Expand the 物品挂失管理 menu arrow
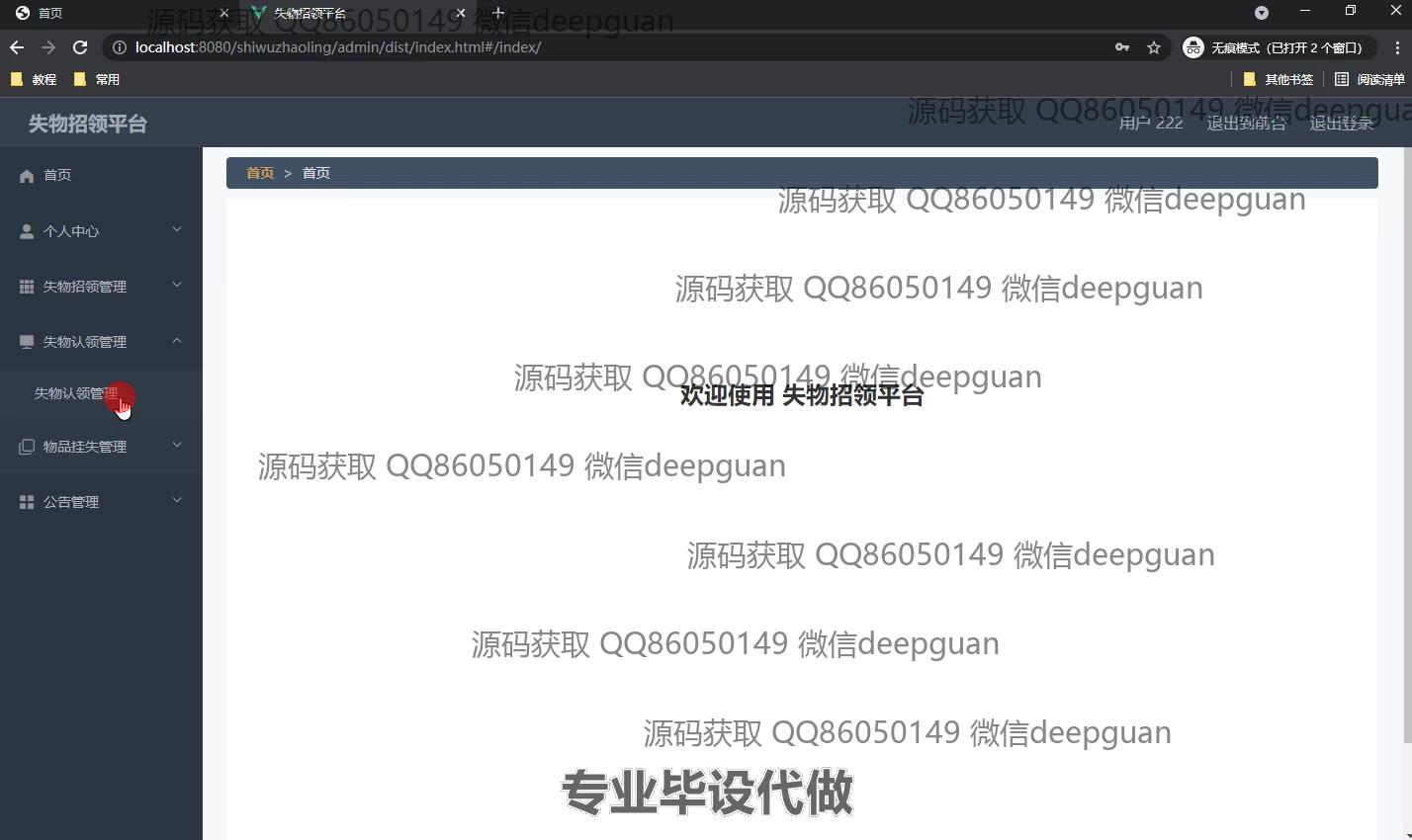Image resolution: width=1412 pixels, height=840 pixels. coord(177,446)
